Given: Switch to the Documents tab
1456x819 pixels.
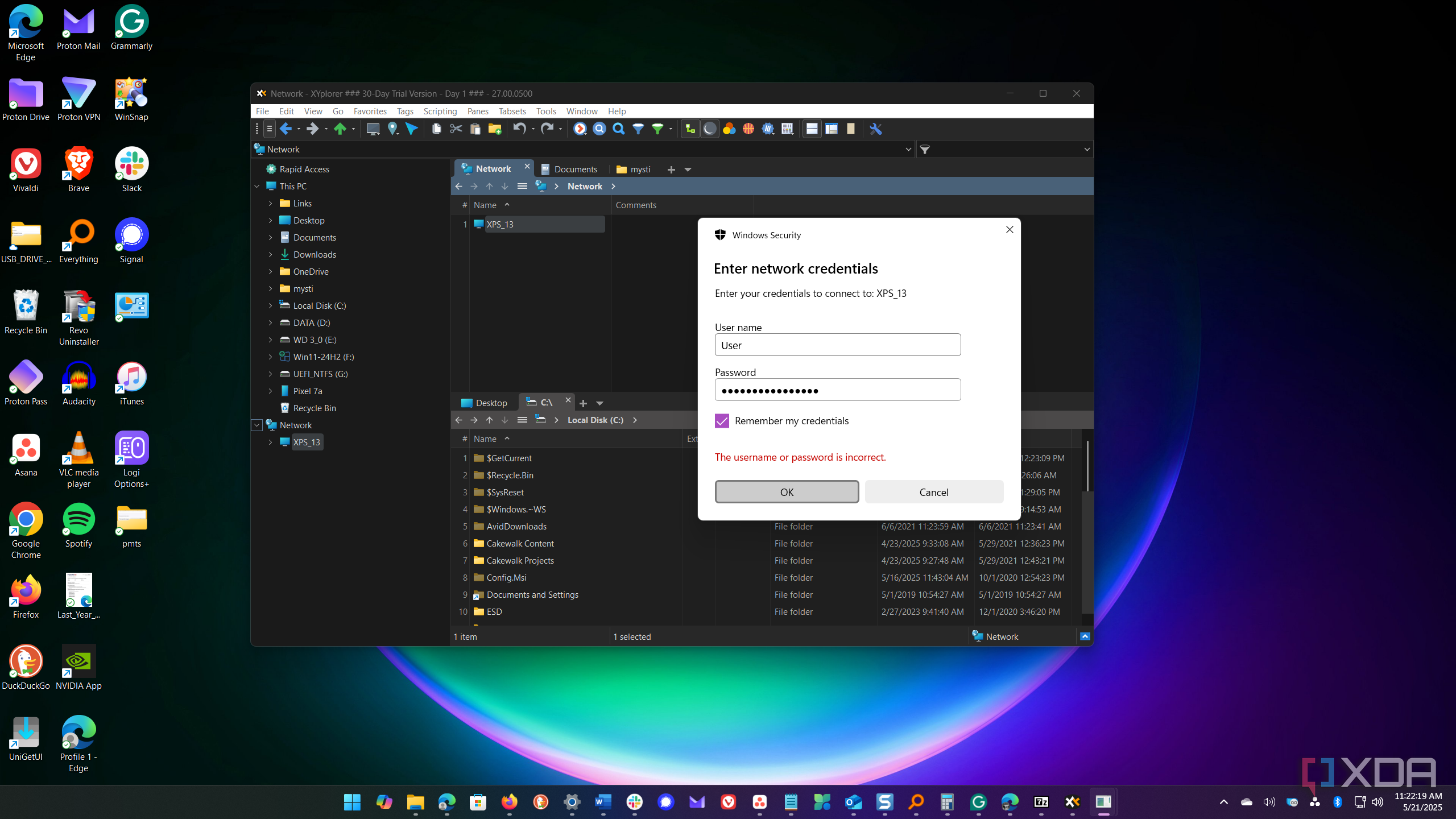Looking at the screenshot, I should 569,169.
